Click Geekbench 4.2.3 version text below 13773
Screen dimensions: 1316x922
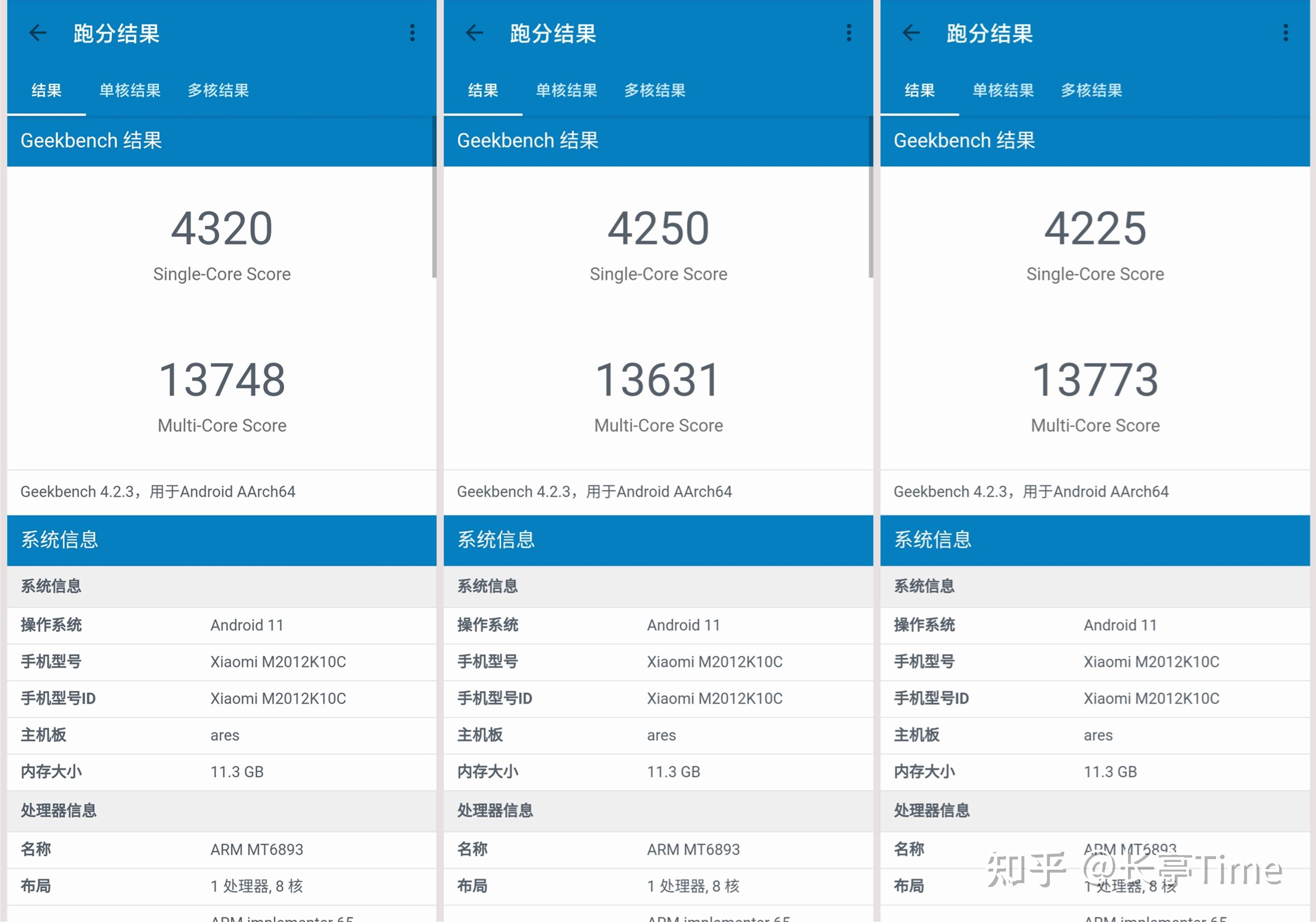(1031, 492)
